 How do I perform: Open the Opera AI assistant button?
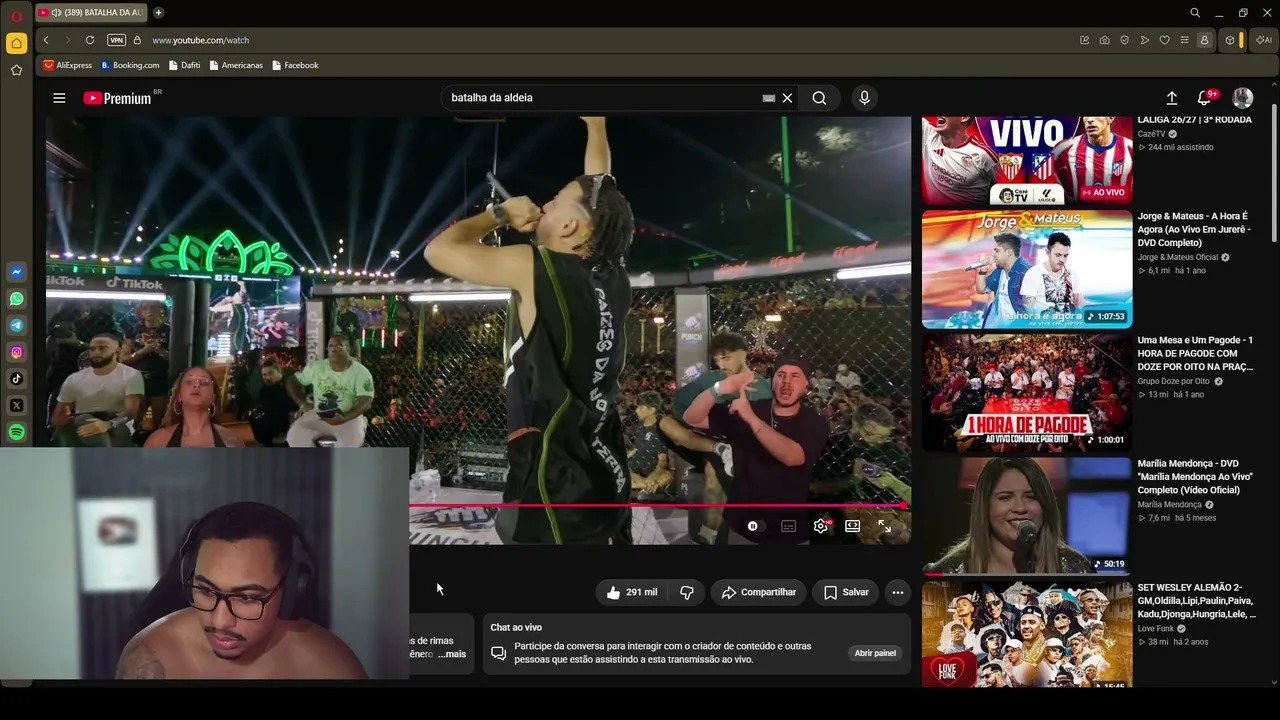(1264, 40)
